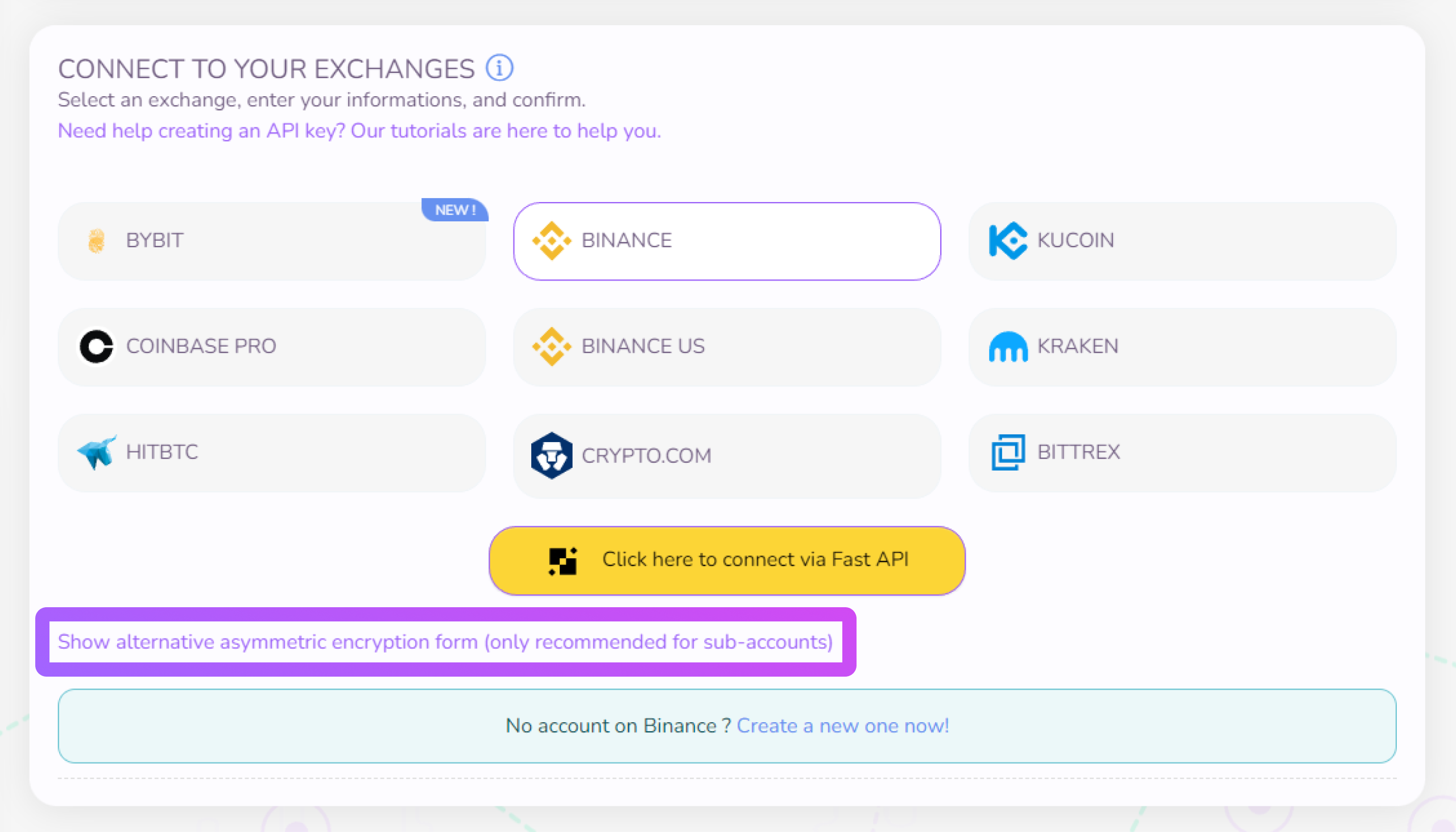Click the Bittrex logo icon
Screen dimensions: 1456x832
click(1008, 452)
